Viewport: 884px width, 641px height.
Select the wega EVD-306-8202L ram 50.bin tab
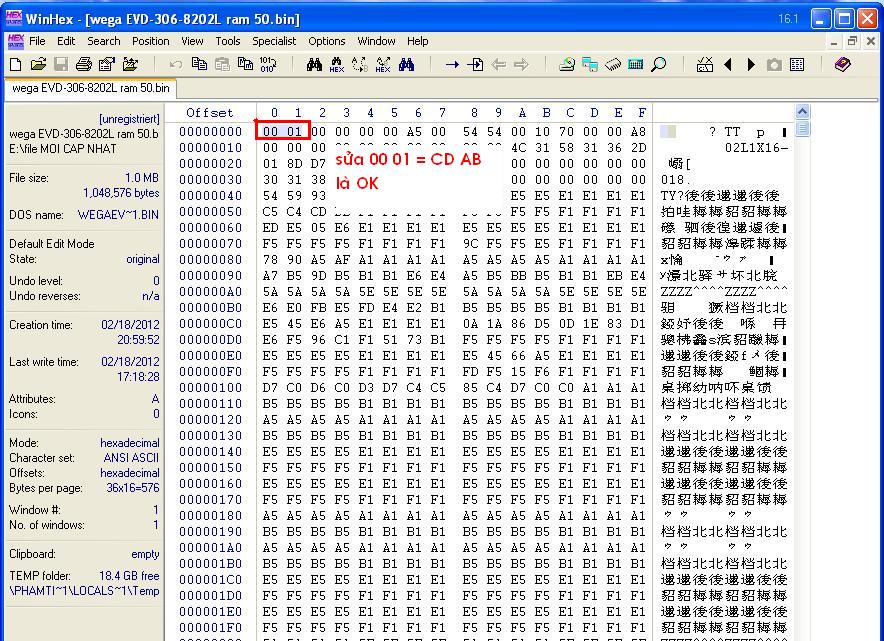[x=91, y=89]
